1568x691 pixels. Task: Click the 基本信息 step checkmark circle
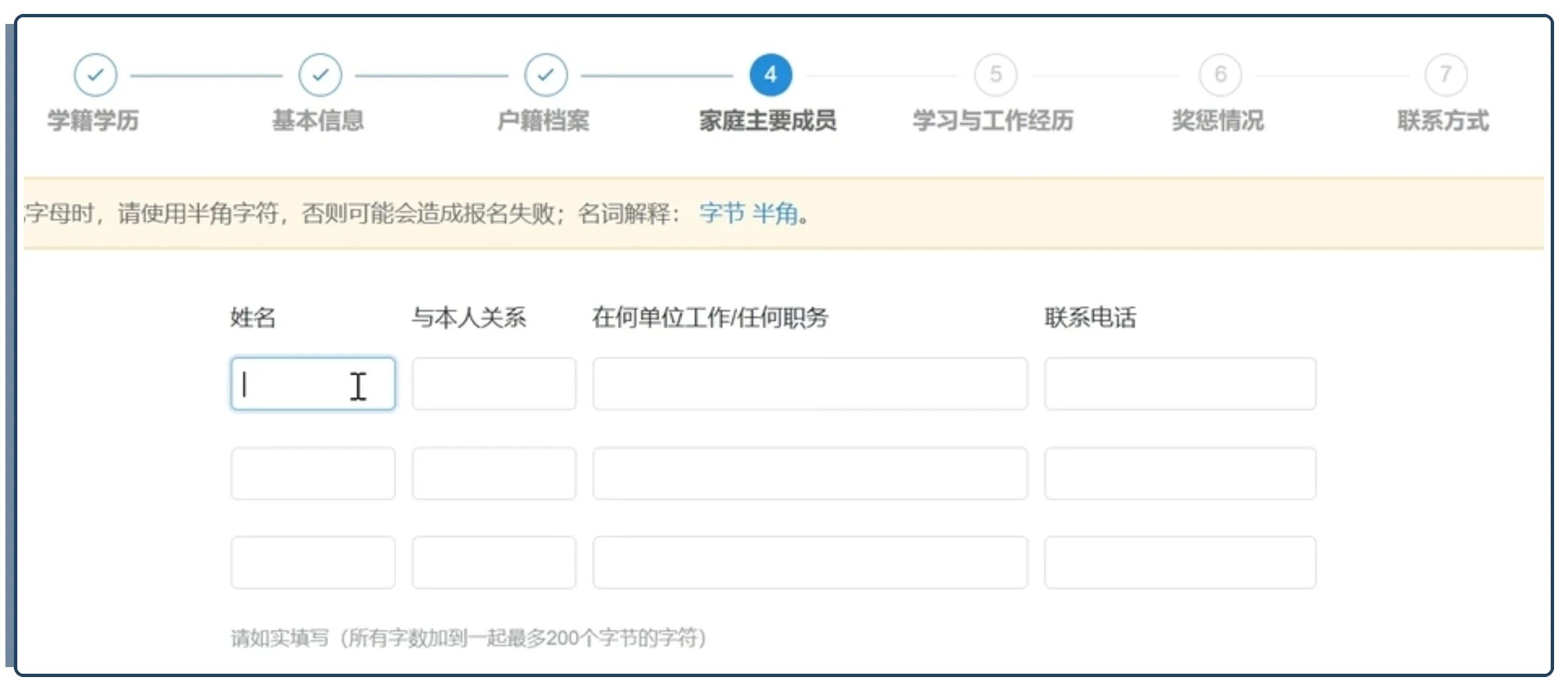(x=320, y=75)
